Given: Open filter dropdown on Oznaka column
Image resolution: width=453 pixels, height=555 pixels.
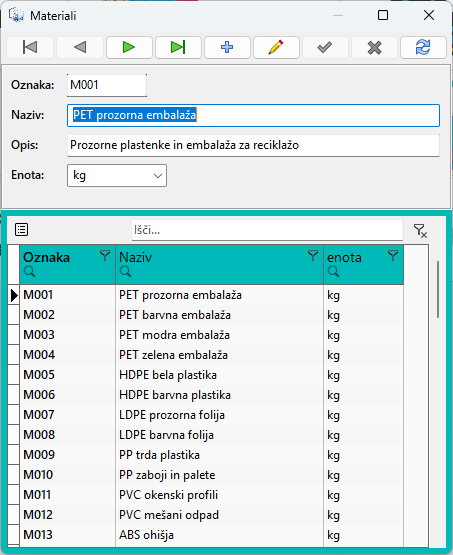Looking at the screenshot, I should click(105, 256).
